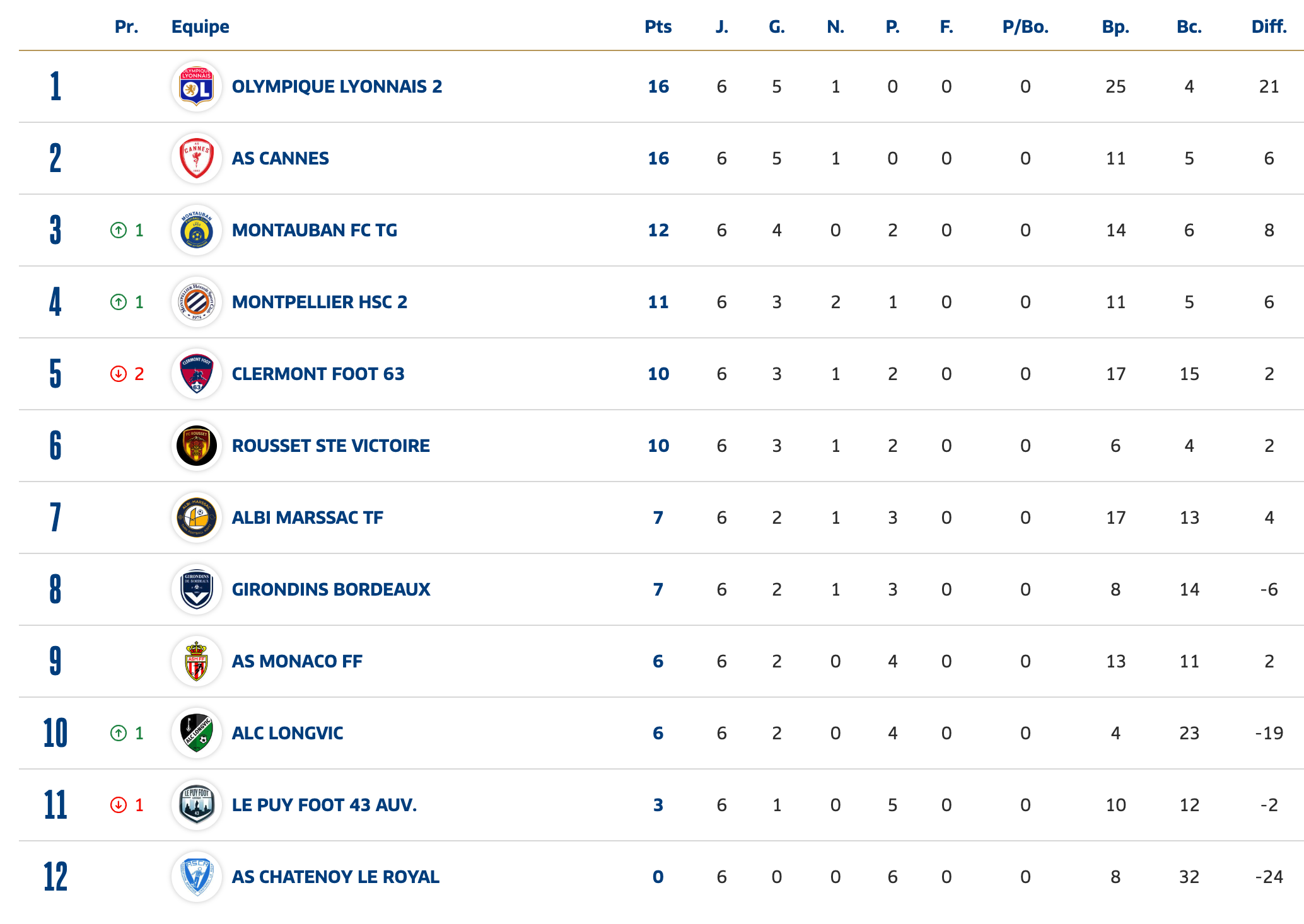Click the Albi Marssac TF badge
Screen dimensions: 1304x924
(197, 518)
